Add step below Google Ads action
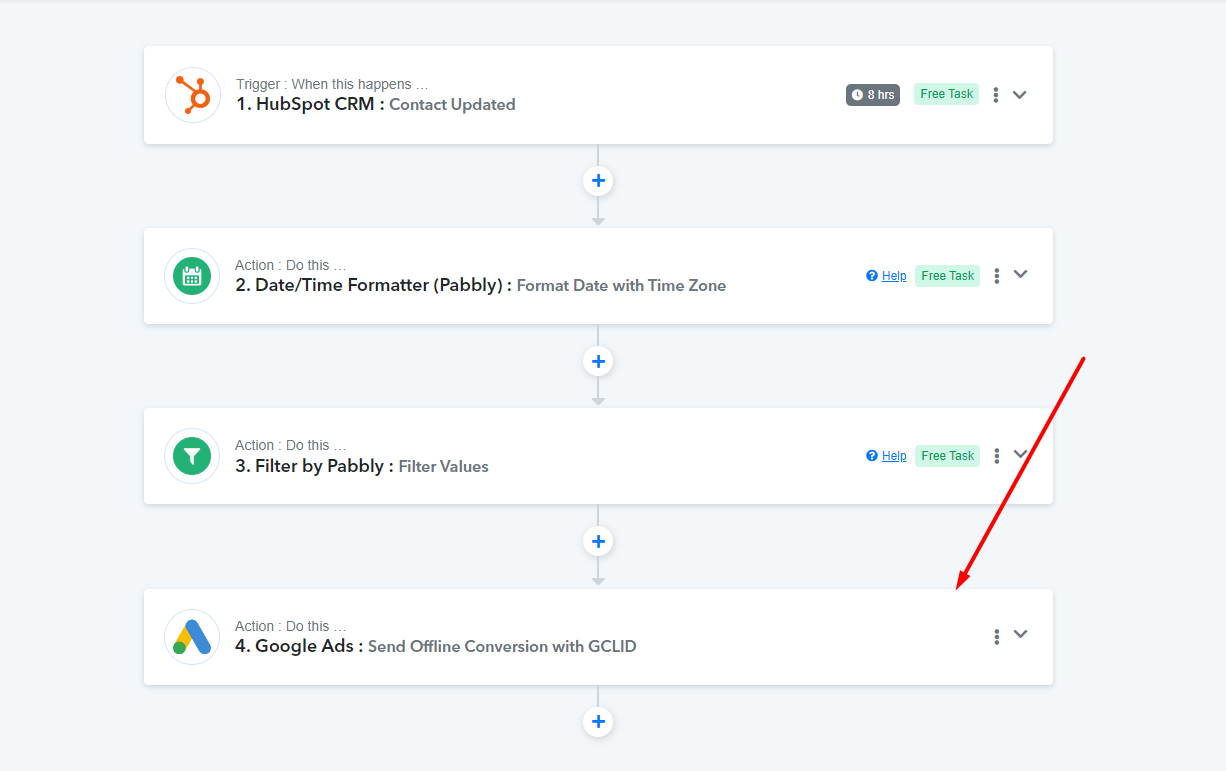The height and width of the screenshot is (771, 1226). click(x=598, y=721)
